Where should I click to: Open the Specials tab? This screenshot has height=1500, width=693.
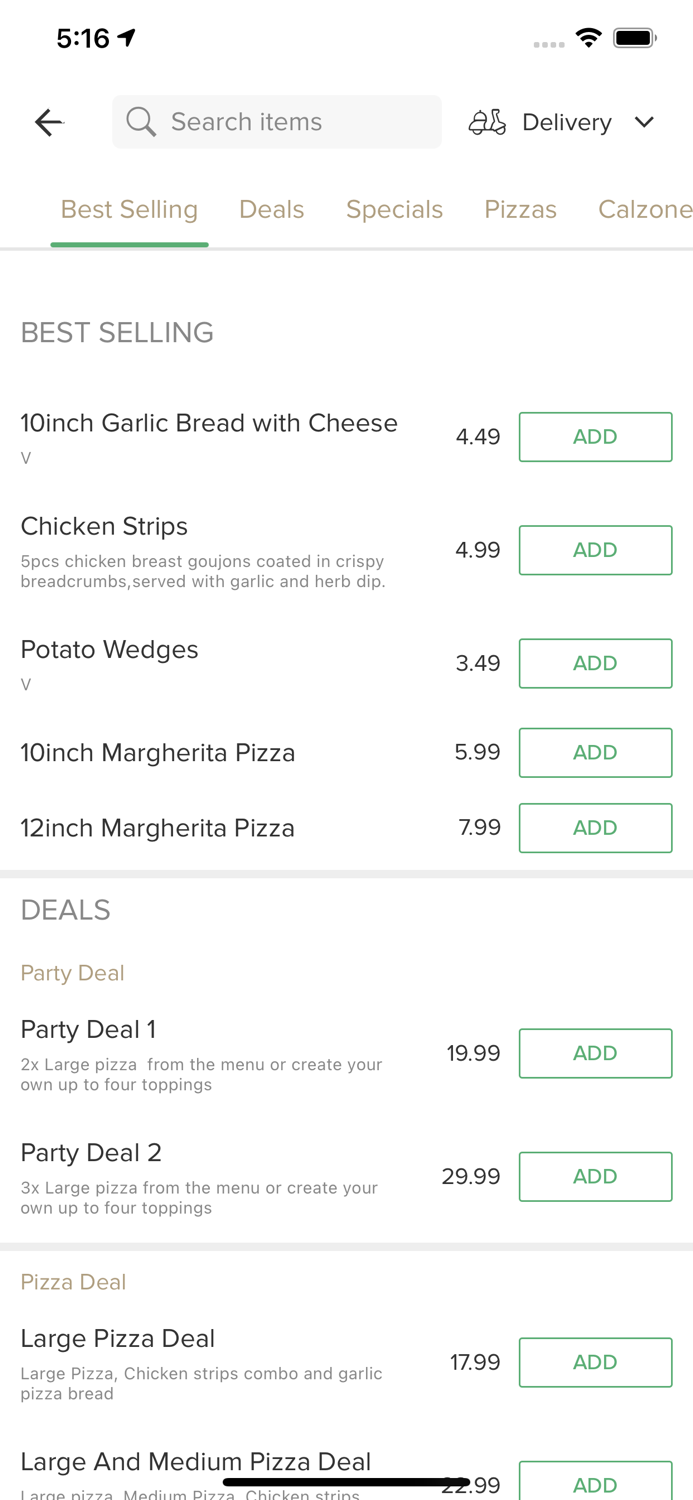[394, 209]
